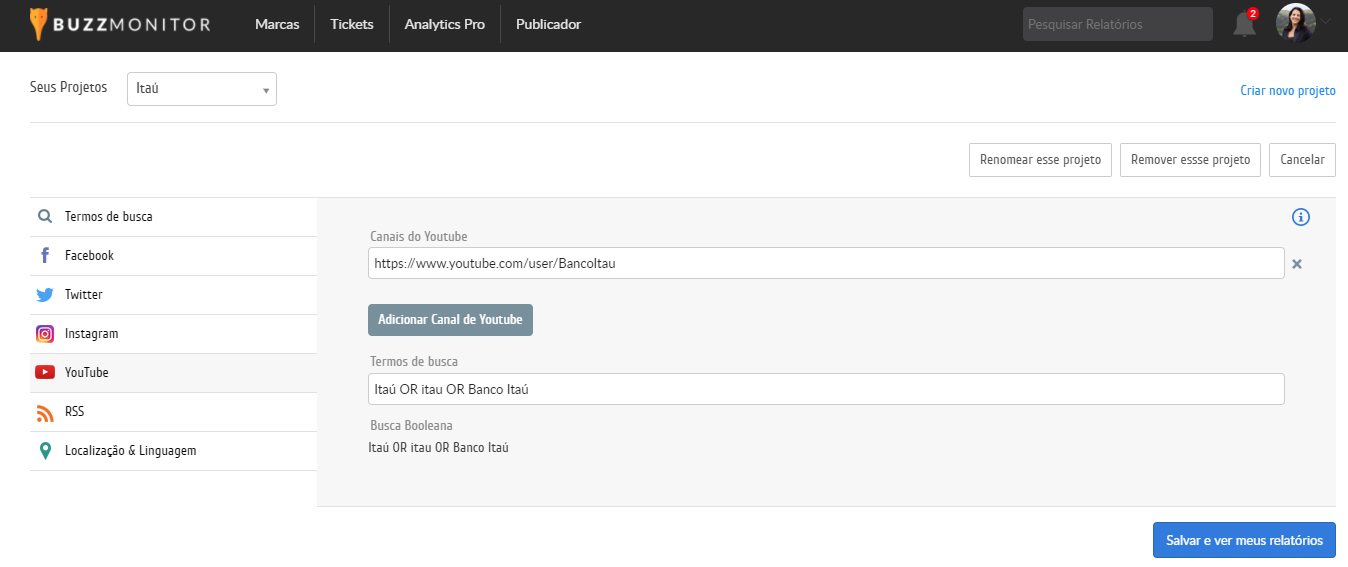Open the Twitter settings section

pos(83,295)
